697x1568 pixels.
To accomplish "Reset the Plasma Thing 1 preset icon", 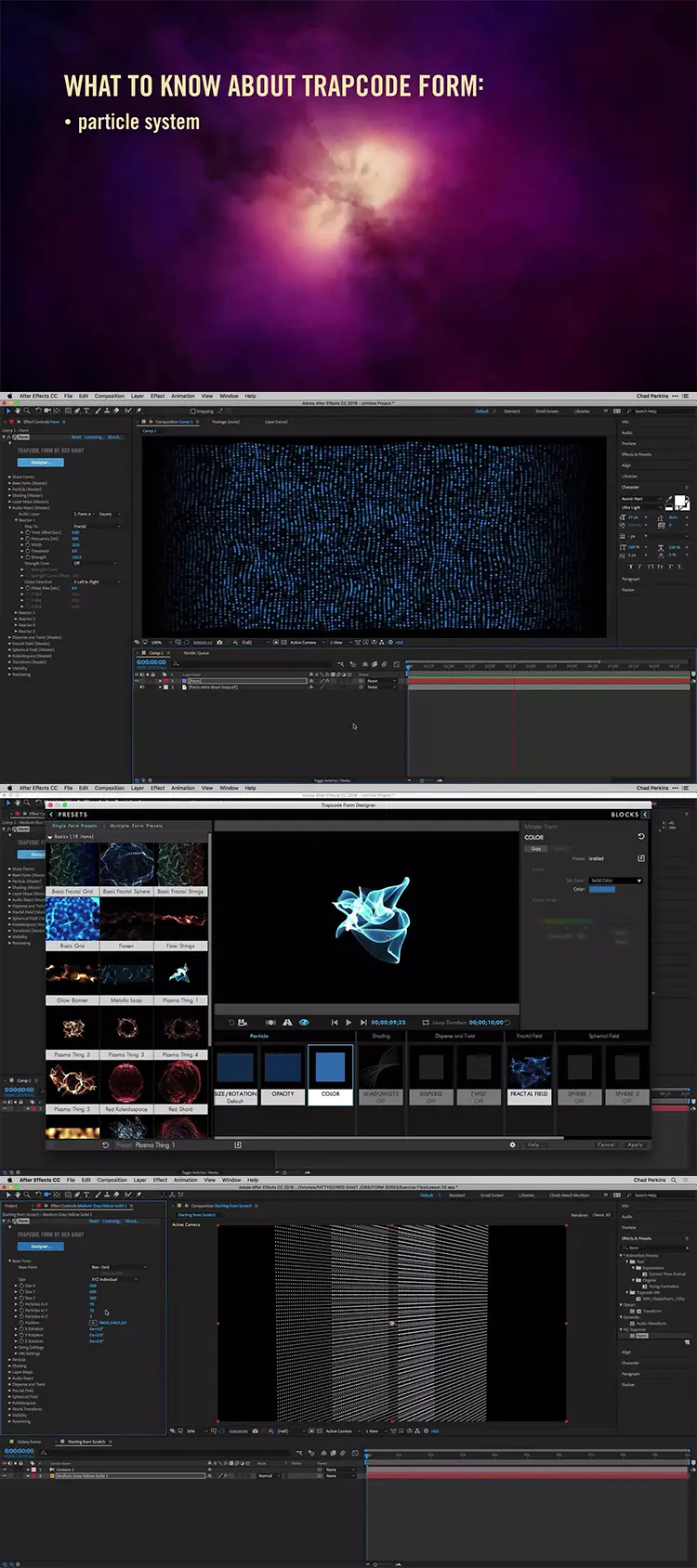I will tap(105, 1144).
